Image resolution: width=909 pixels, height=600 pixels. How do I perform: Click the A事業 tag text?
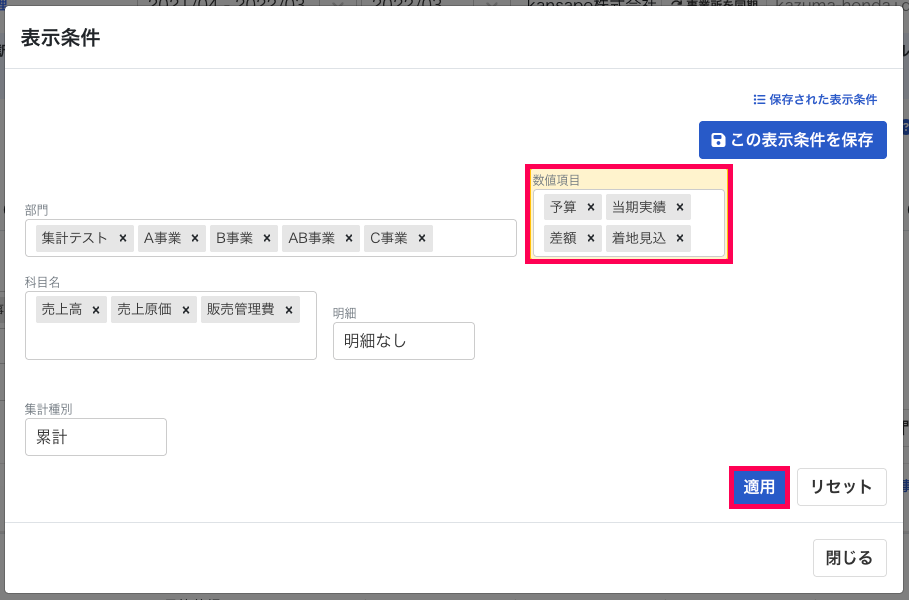coord(163,238)
